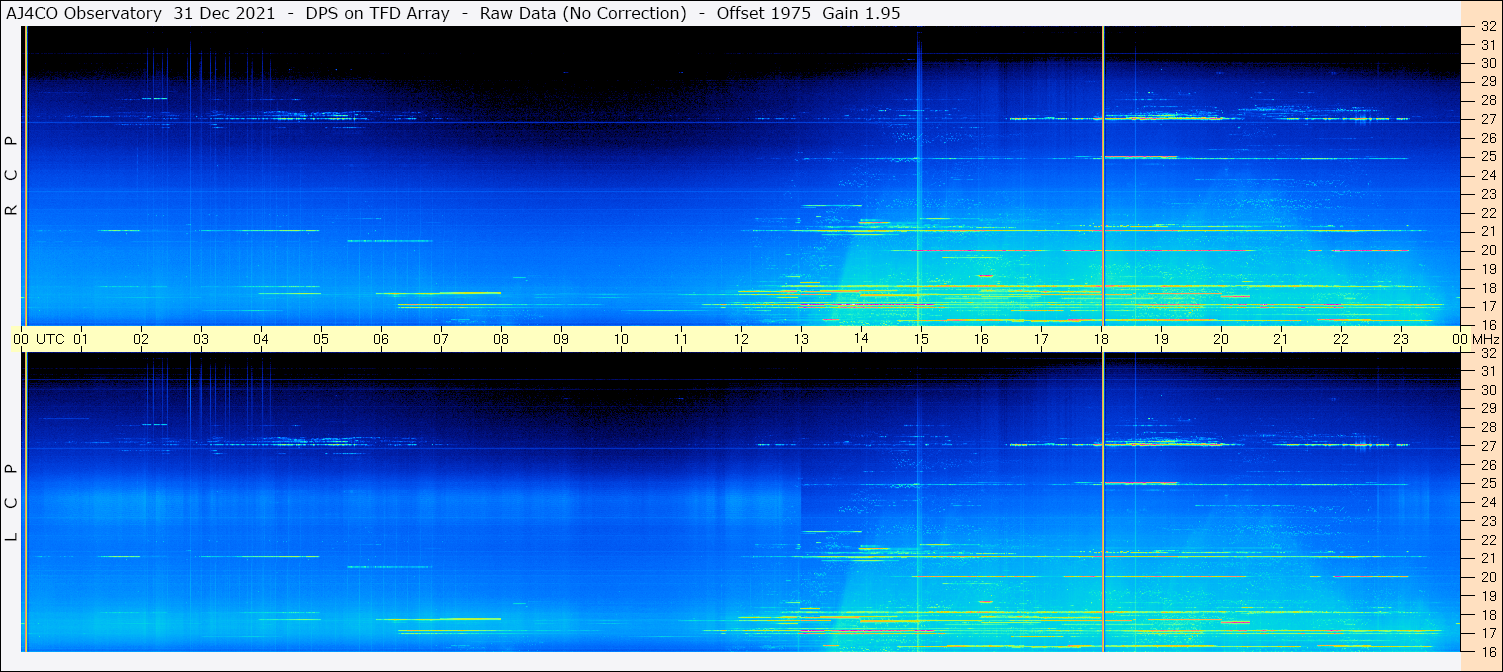Image resolution: width=1503 pixels, height=672 pixels.
Task: Click the 21 MHz scale label in the RCP panel
Action: 1487,231
